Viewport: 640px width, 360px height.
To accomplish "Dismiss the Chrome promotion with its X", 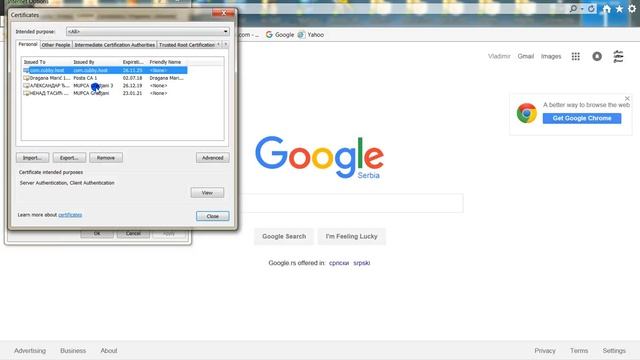I will tap(627, 98).
